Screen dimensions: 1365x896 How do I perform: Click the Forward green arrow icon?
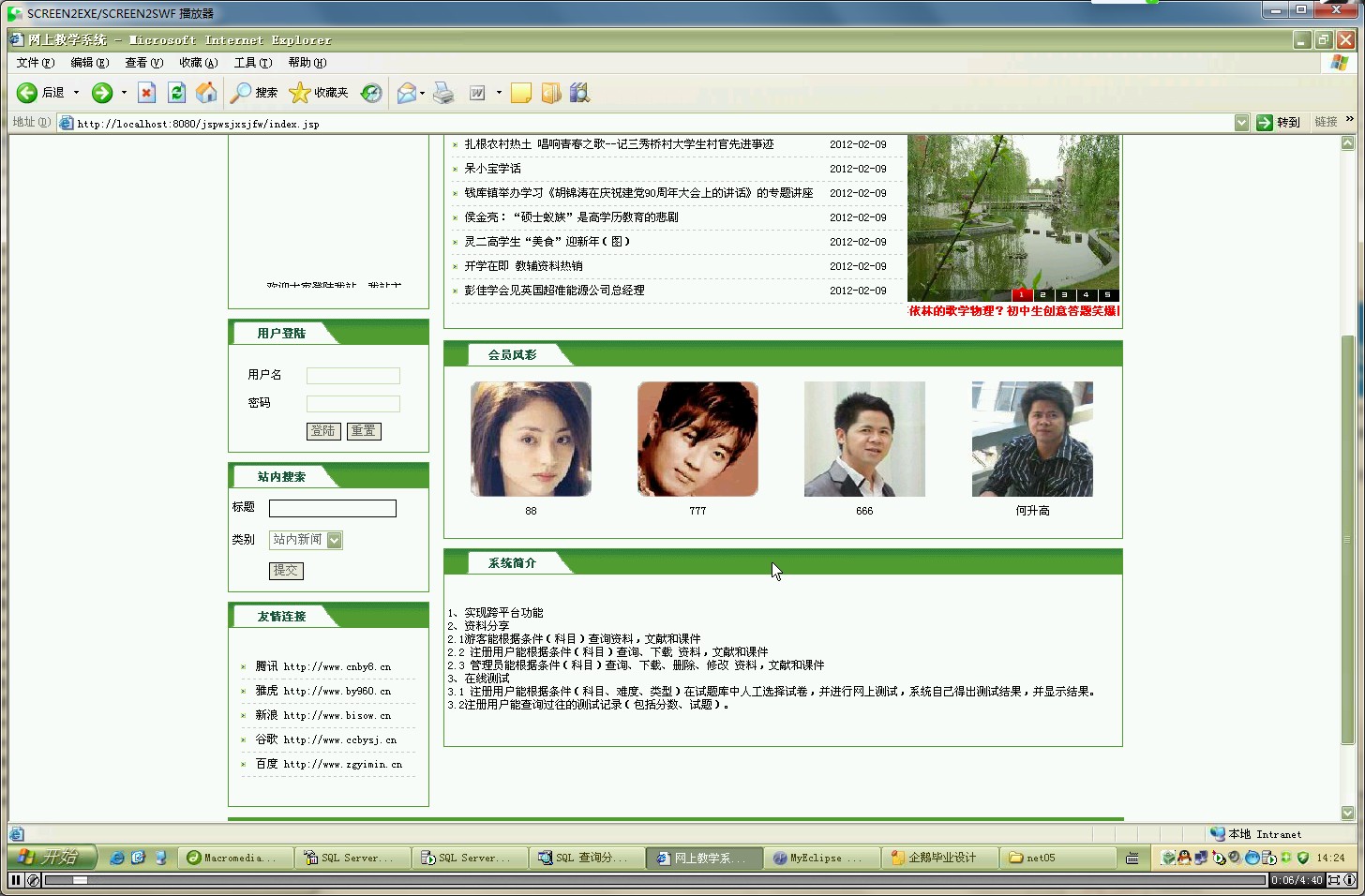coord(102,93)
